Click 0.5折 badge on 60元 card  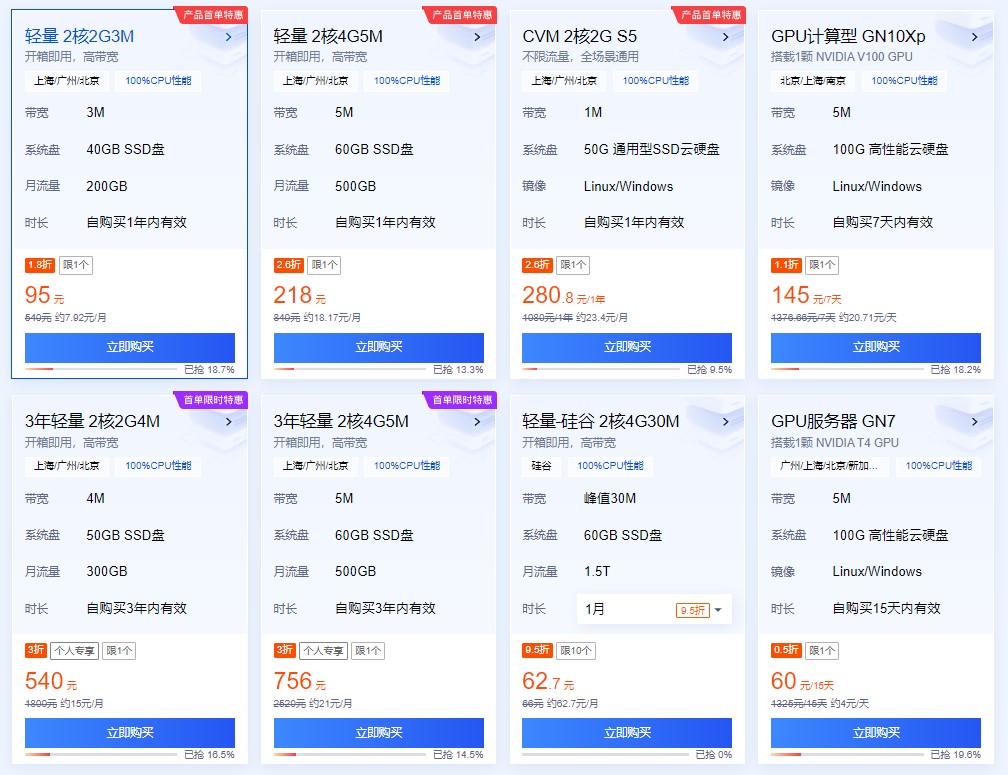pyautogui.click(x=786, y=650)
